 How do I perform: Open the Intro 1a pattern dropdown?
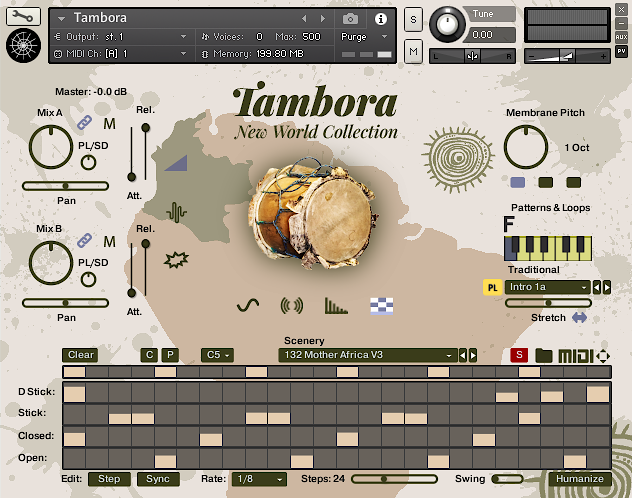click(547, 287)
